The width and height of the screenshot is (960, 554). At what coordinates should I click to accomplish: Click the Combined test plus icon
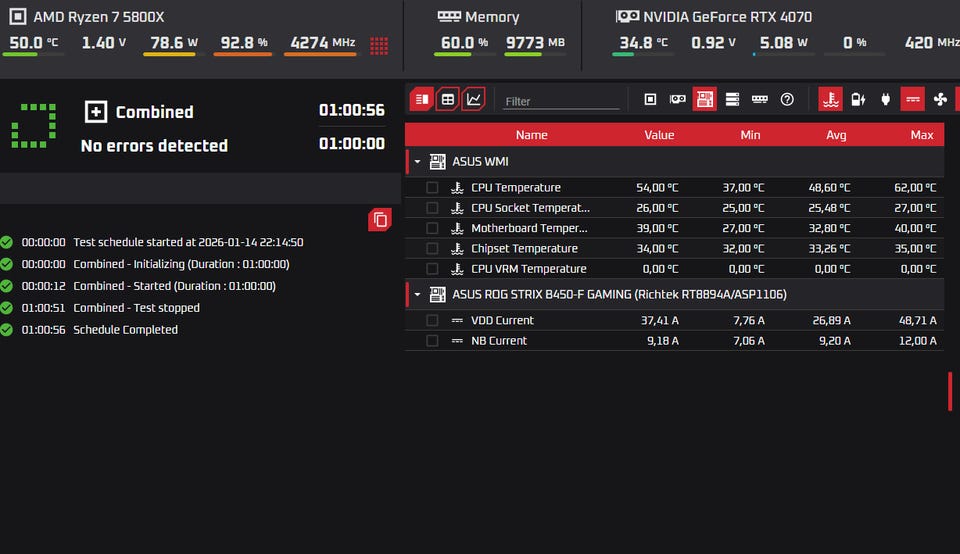[96, 111]
